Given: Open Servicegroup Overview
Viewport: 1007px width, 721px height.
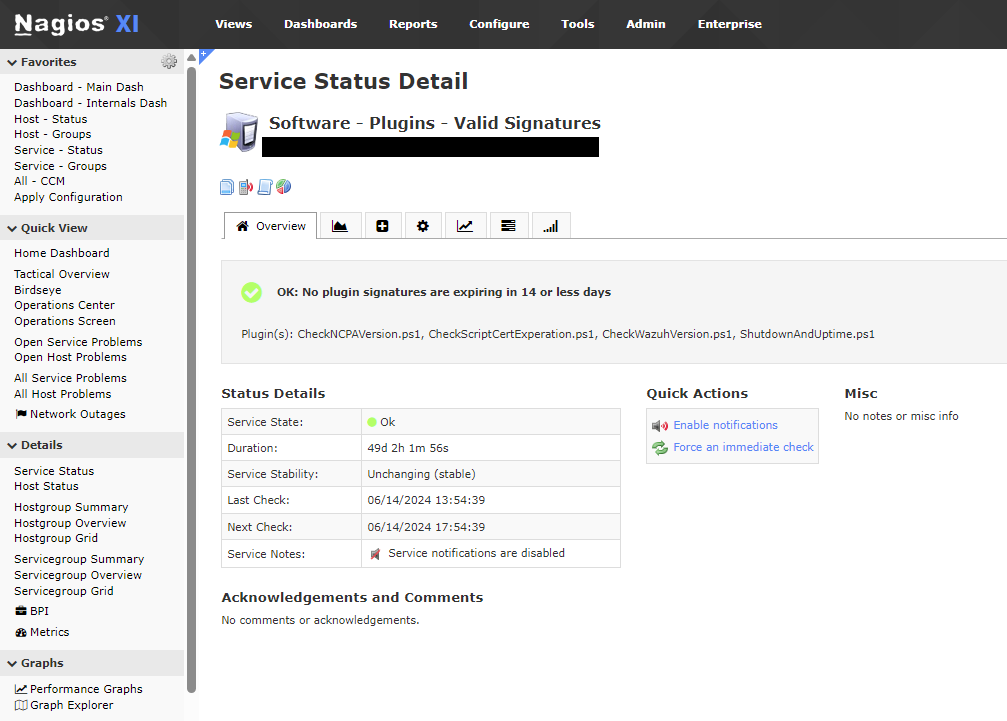Looking at the screenshot, I should (x=78, y=575).
